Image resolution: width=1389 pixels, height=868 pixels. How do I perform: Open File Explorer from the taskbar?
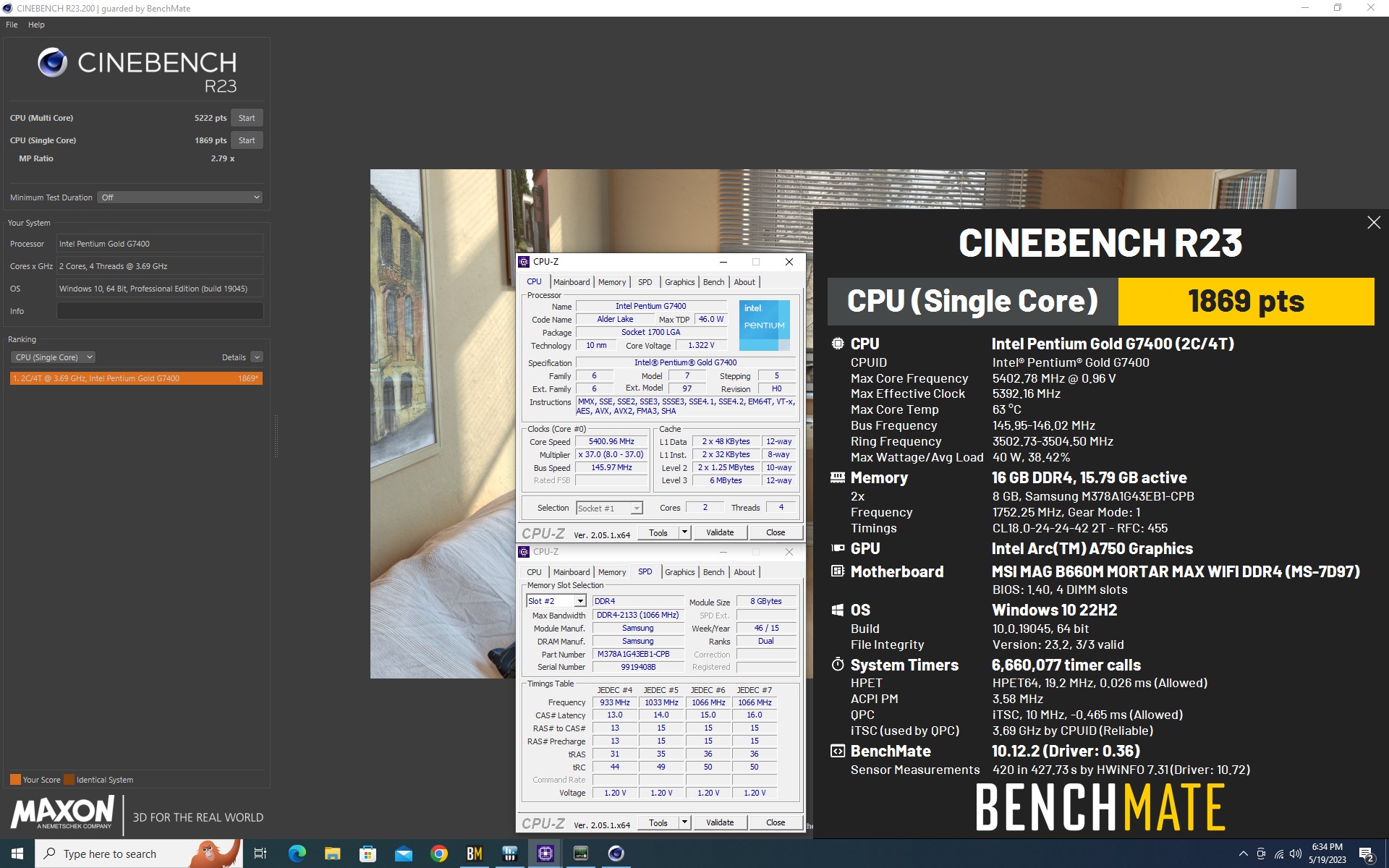333,854
